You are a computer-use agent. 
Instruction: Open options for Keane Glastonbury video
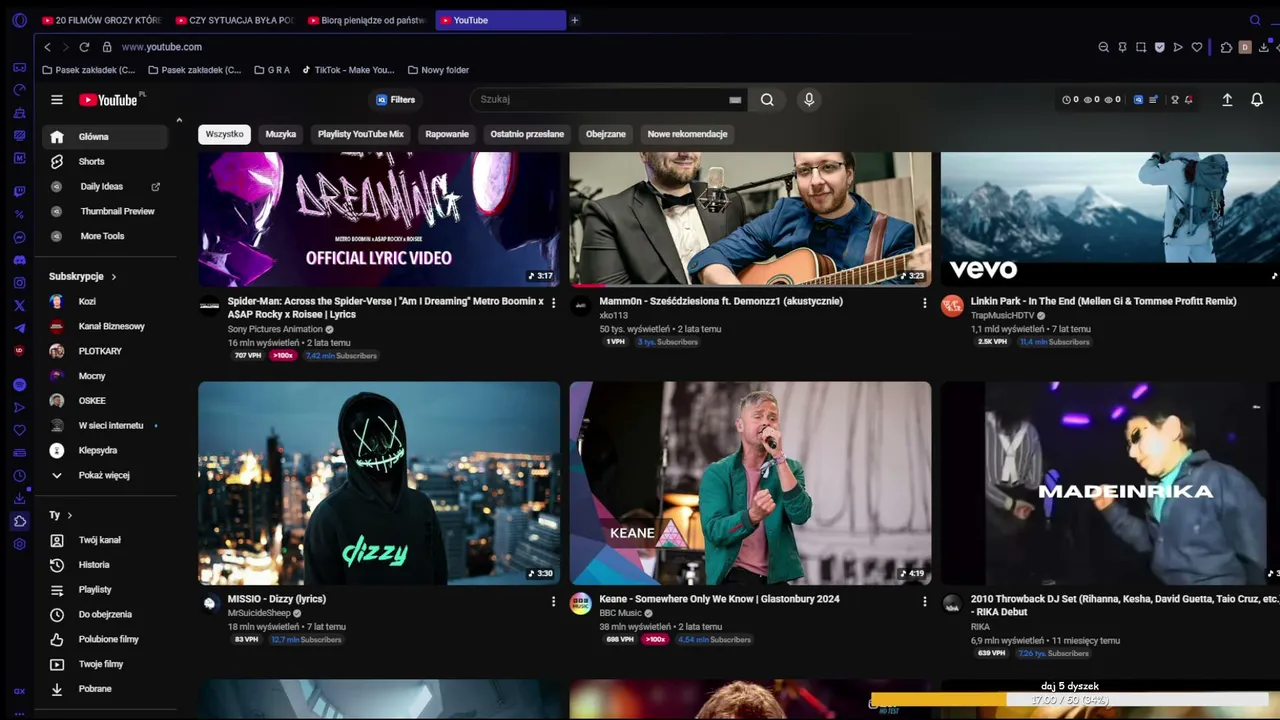pos(924,601)
